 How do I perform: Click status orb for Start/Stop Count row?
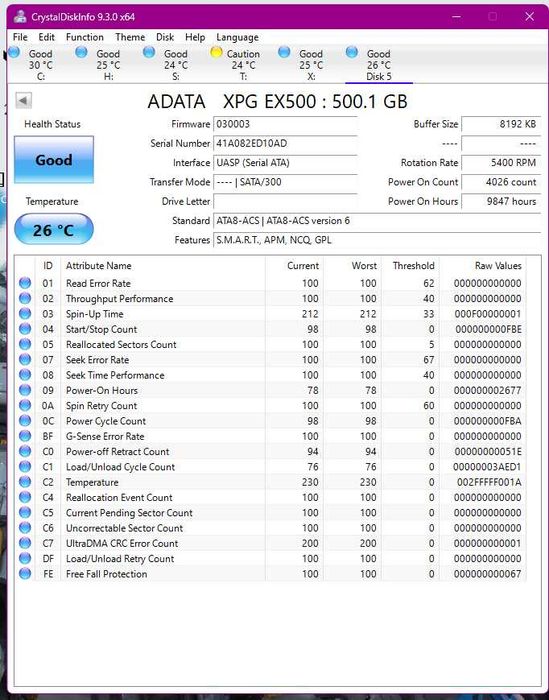(x=25, y=329)
